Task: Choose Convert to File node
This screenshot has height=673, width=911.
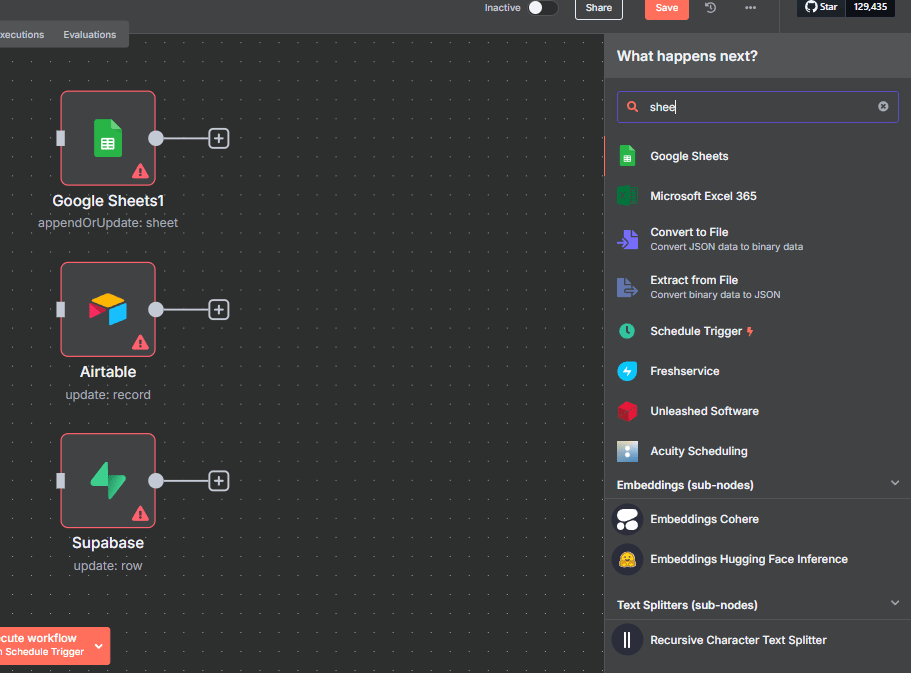Action: (758, 239)
